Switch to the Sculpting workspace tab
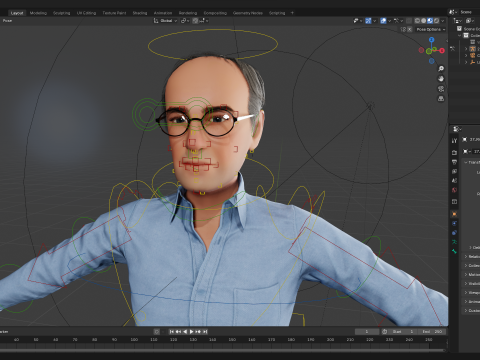The height and width of the screenshot is (360, 480). click(62, 13)
